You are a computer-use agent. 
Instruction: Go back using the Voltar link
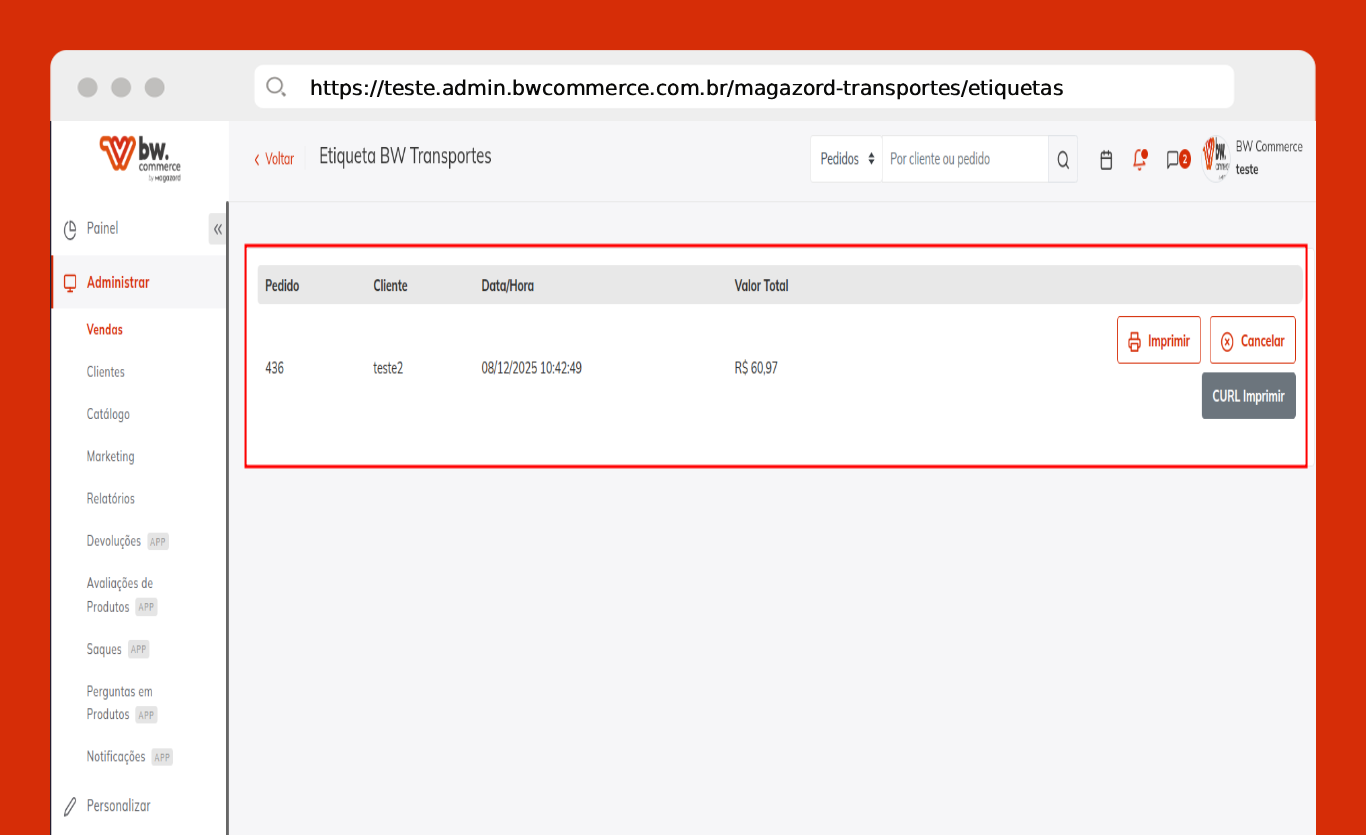274,159
